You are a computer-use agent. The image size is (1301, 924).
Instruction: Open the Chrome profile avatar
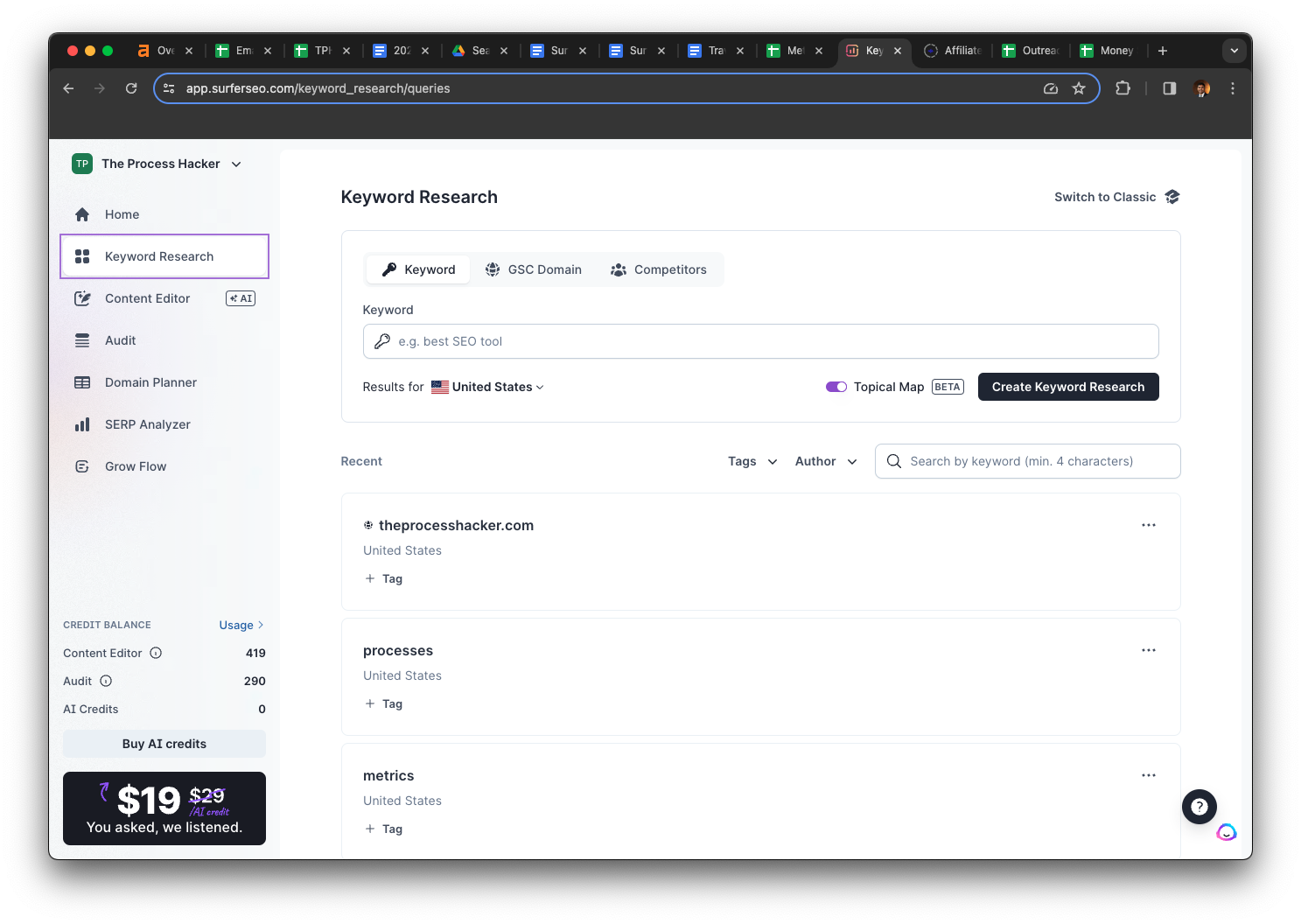(1202, 88)
